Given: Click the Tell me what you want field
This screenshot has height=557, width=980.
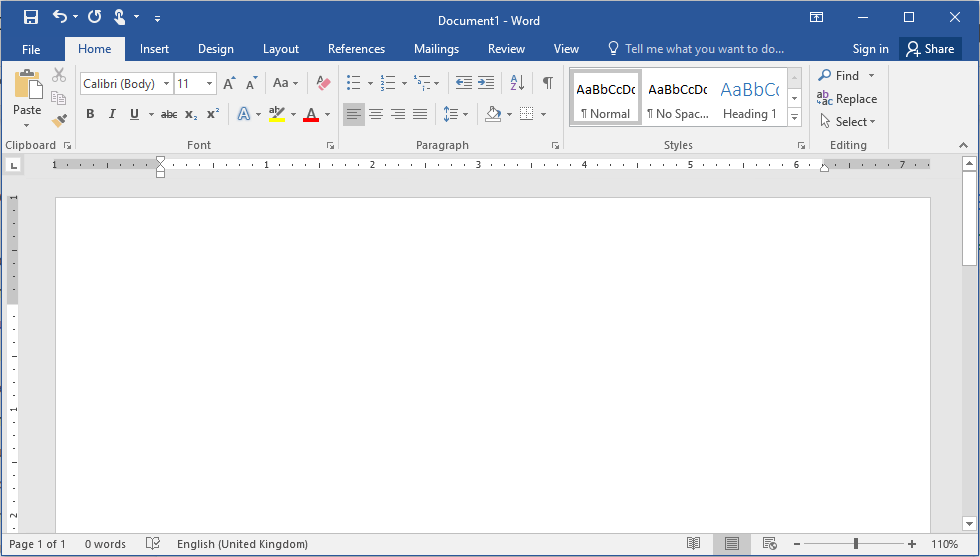Looking at the screenshot, I should [696, 49].
